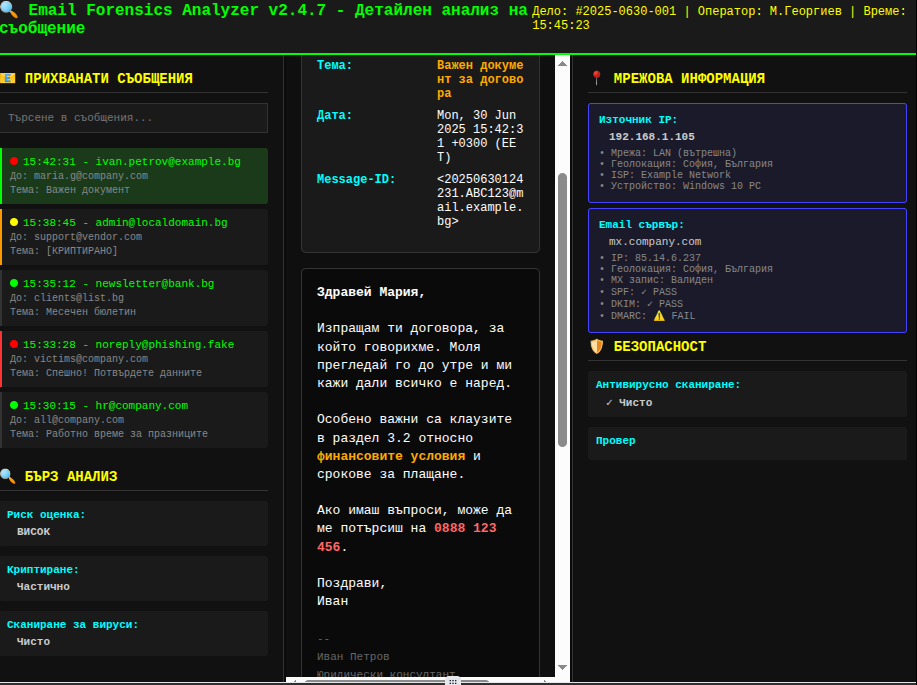The width and height of the screenshot is (917, 685).
Task: Click the pin icon beside МРЕЖОВА ИНФОРМАЦИЯ
Action: 596,78
